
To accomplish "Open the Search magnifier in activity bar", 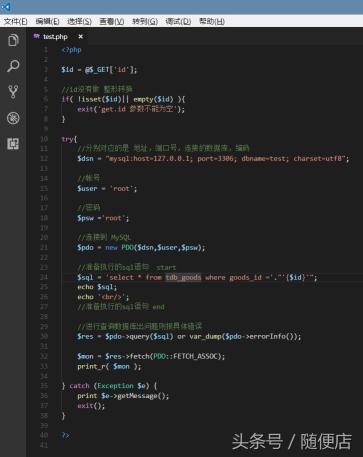I will point(13,66).
